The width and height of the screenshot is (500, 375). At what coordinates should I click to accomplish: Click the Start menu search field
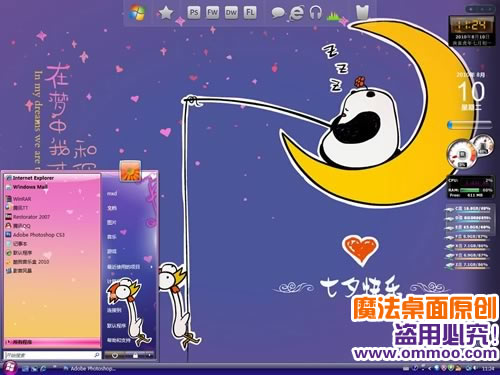(x=52, y=355)
